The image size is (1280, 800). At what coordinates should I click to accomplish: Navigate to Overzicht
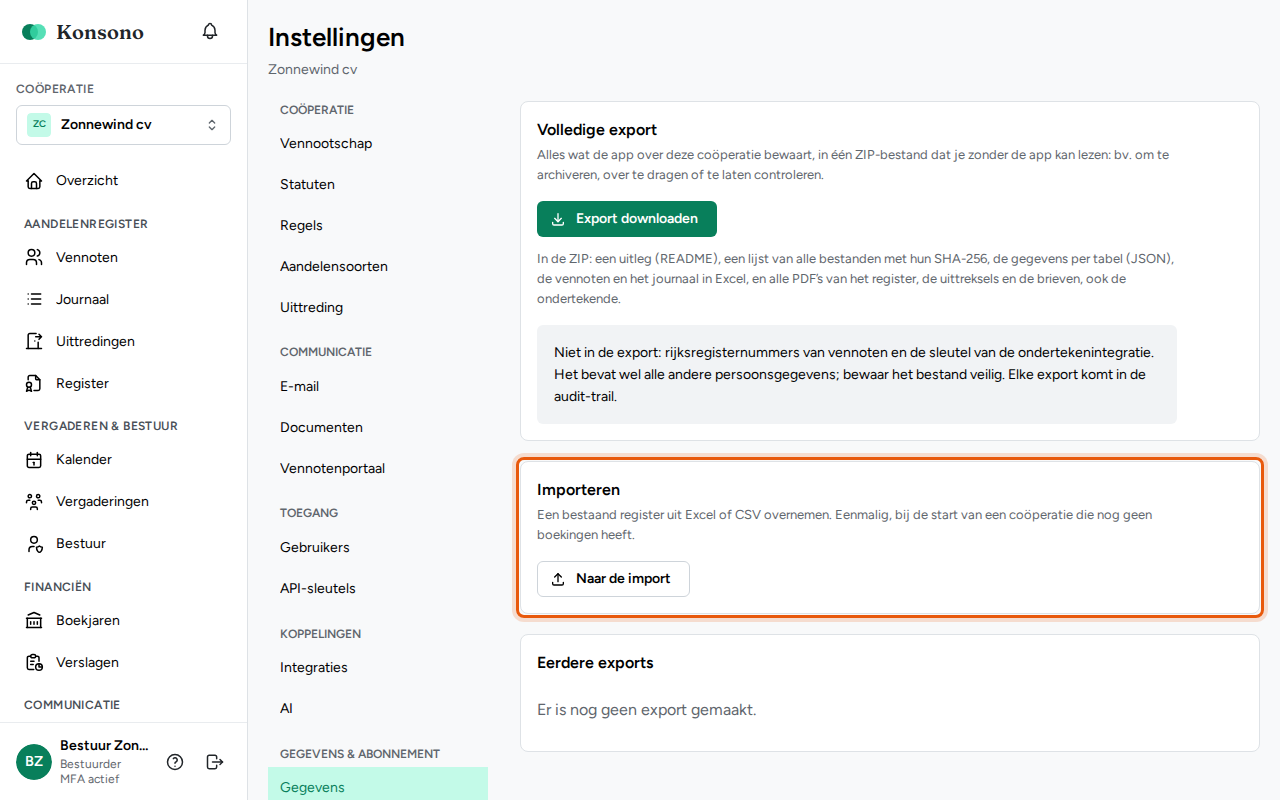tap(124, 181)
